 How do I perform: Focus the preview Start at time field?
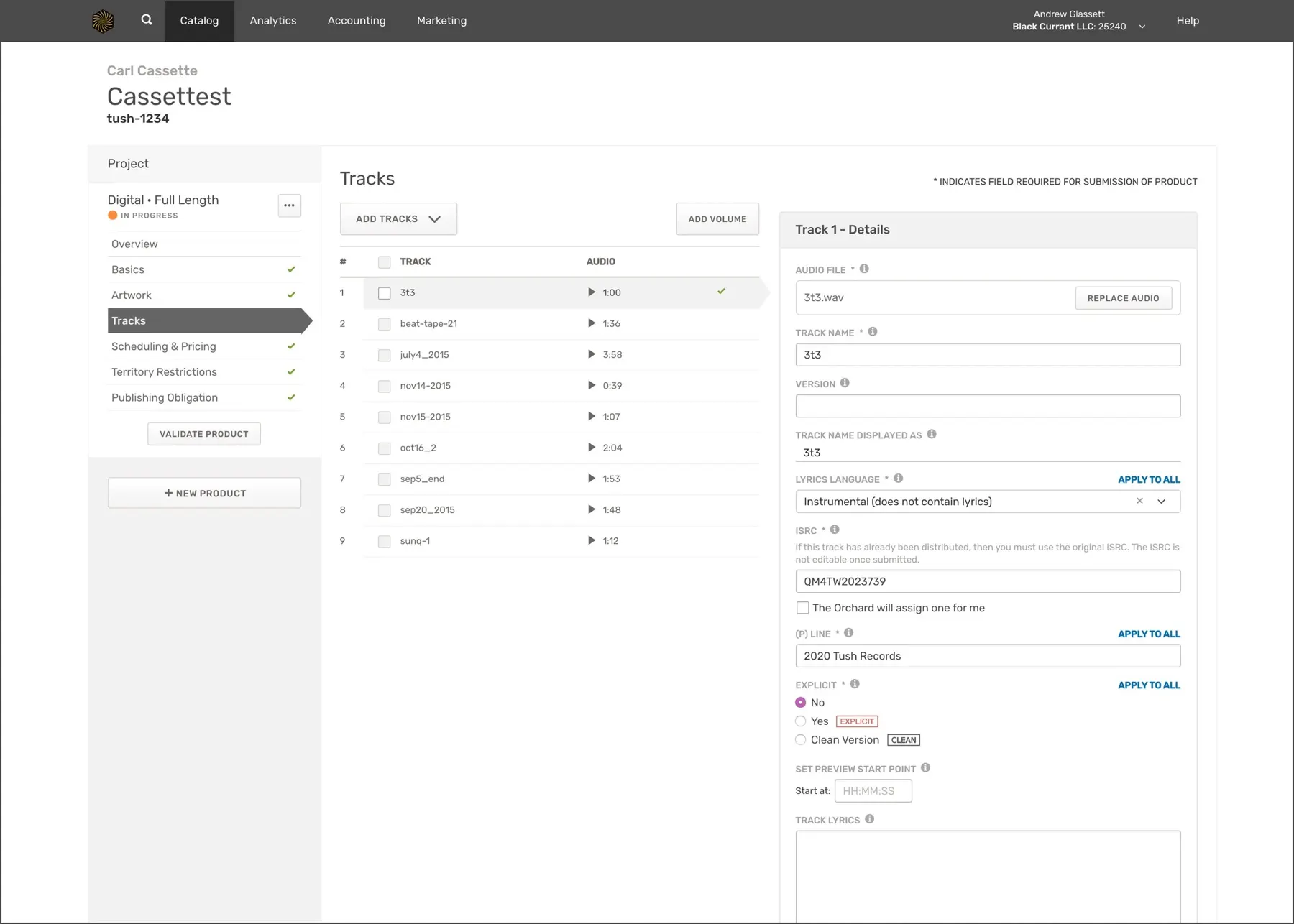(873, 791)
